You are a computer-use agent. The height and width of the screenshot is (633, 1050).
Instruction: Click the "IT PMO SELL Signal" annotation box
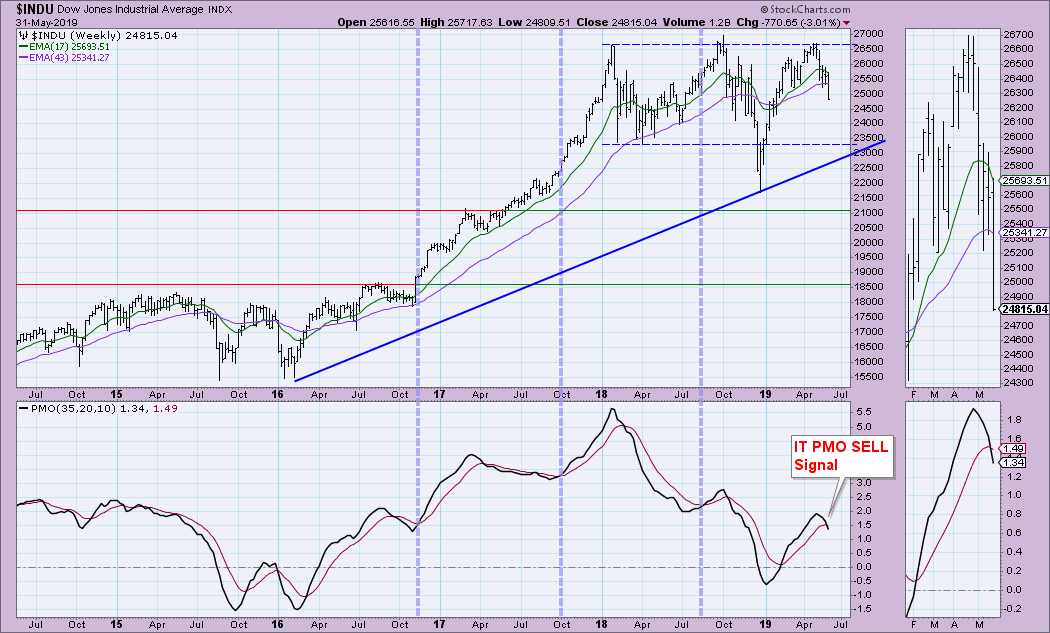[x=842, y=456]
